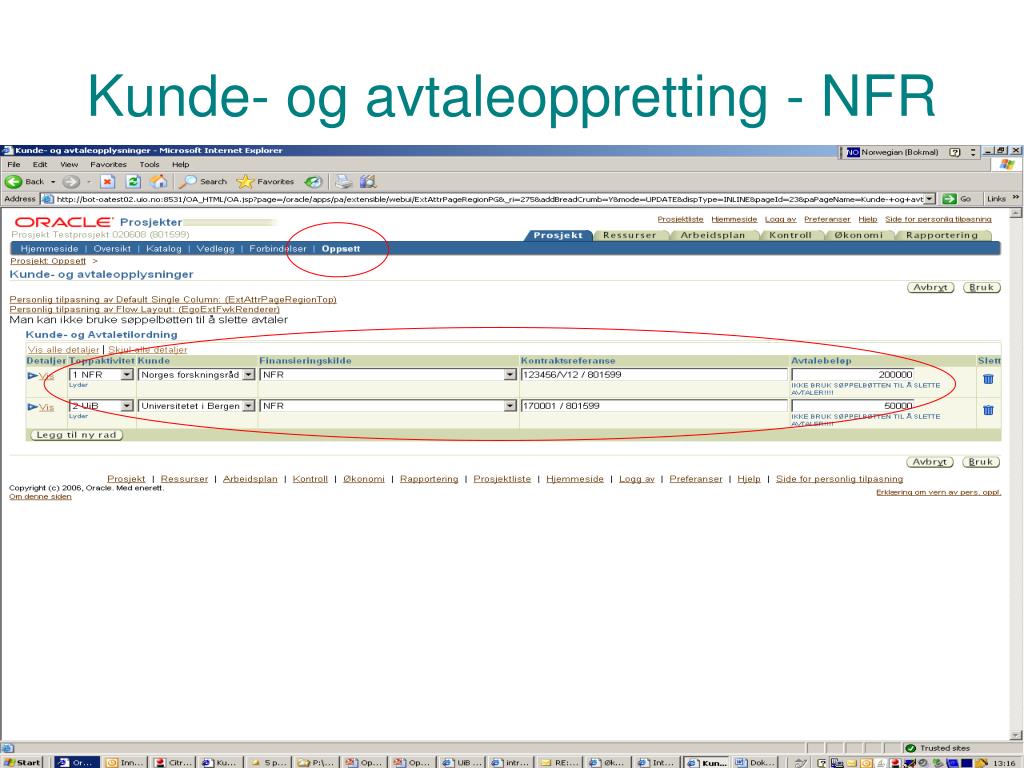Image resolution: width=1024 pixels, height=768 pixels.
Task: Click 'Legg til ny rad' button
Action: click(76, 435)
